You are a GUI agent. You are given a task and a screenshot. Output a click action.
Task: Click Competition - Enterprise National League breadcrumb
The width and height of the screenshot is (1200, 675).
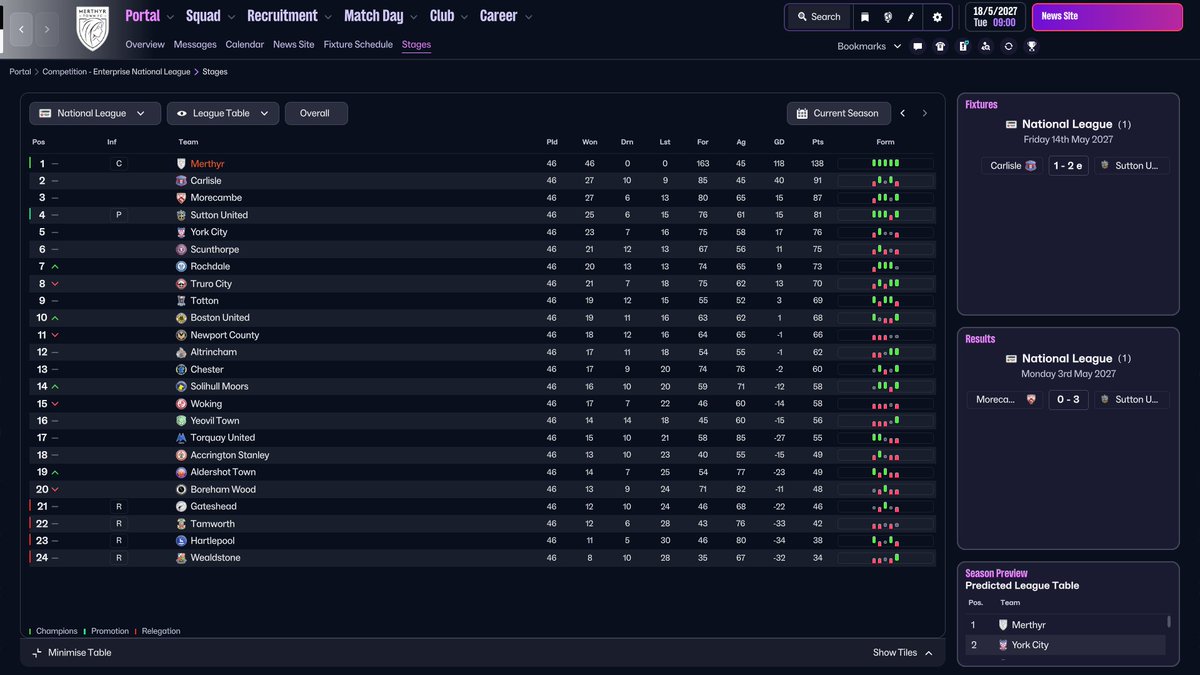click(x=116, y=72)
